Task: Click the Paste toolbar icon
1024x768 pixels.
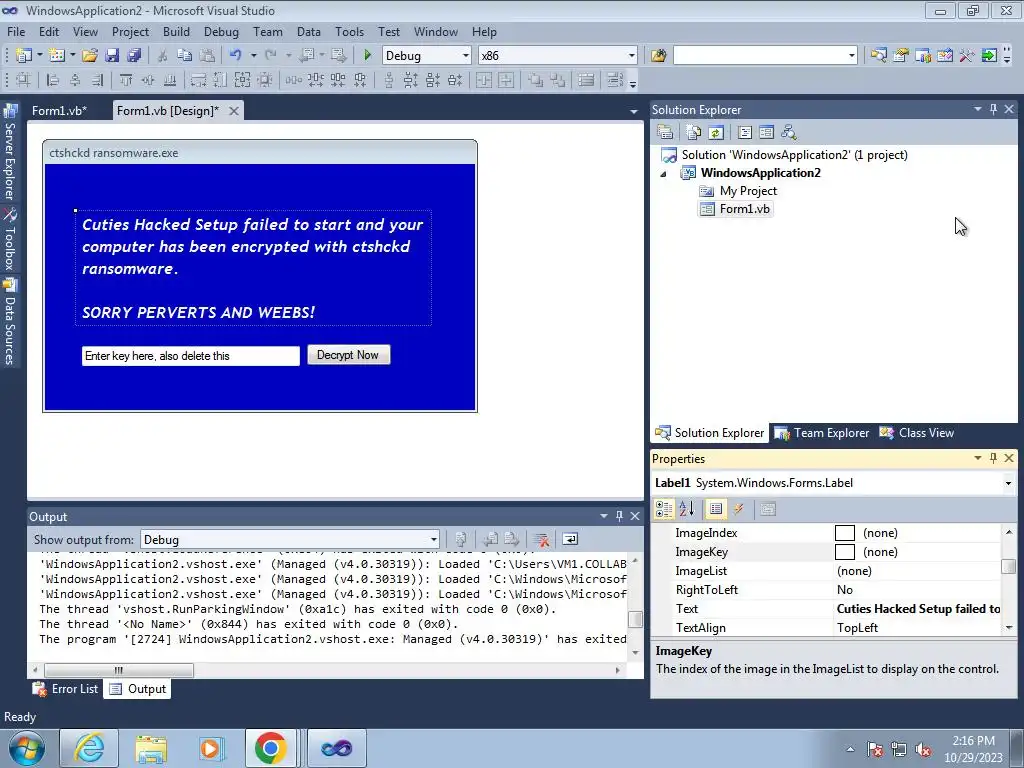Action: [207, 56]
